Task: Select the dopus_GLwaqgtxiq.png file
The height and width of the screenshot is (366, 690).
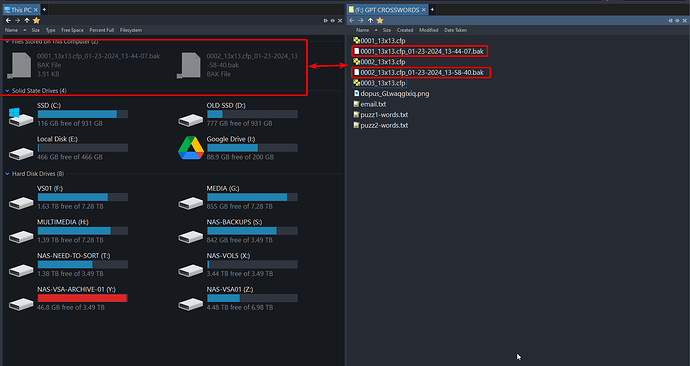Action: click(391, 94)
